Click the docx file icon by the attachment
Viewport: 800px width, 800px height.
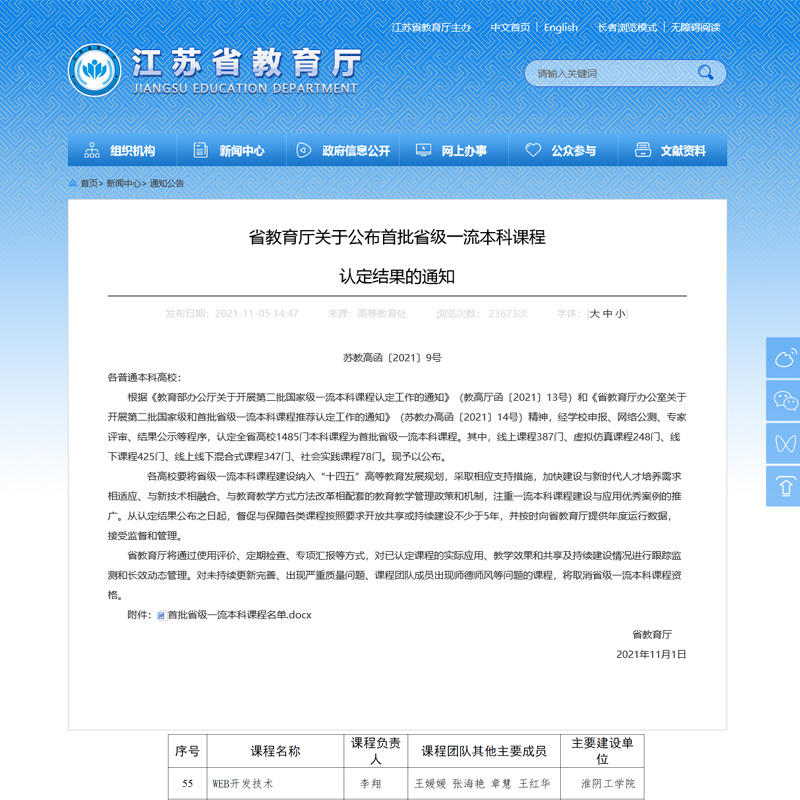point(161,616)
